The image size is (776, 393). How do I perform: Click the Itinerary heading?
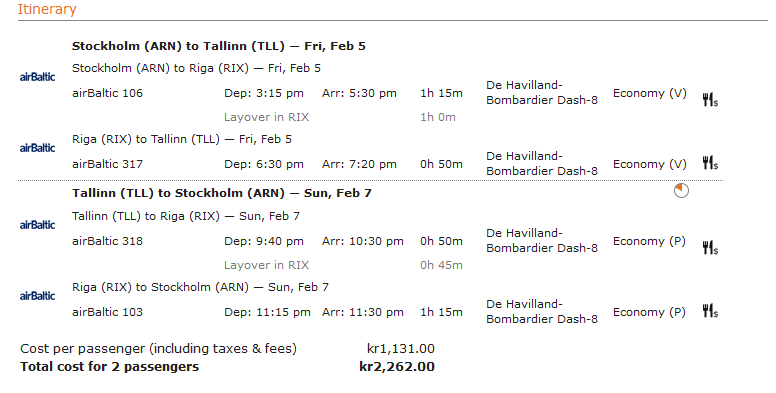click(x=47, y=9)
